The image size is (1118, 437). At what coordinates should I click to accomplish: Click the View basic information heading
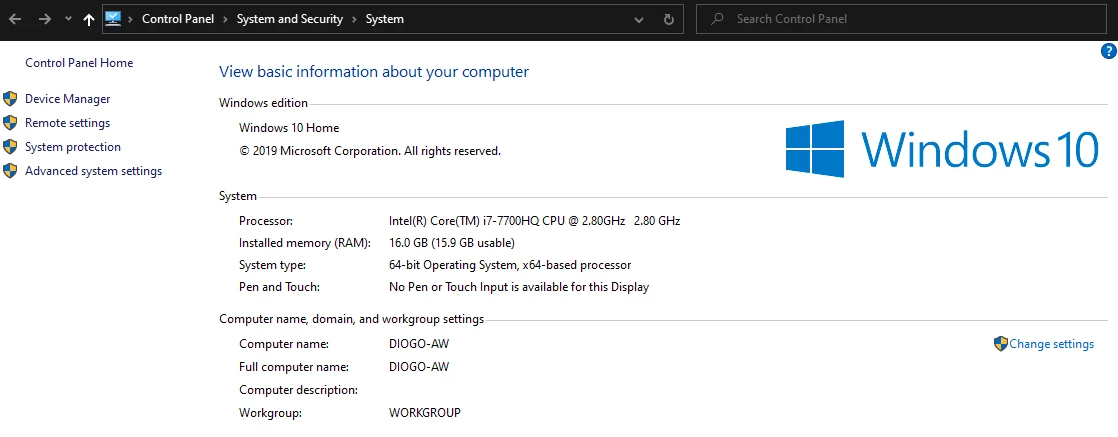[x=374, y=72]
